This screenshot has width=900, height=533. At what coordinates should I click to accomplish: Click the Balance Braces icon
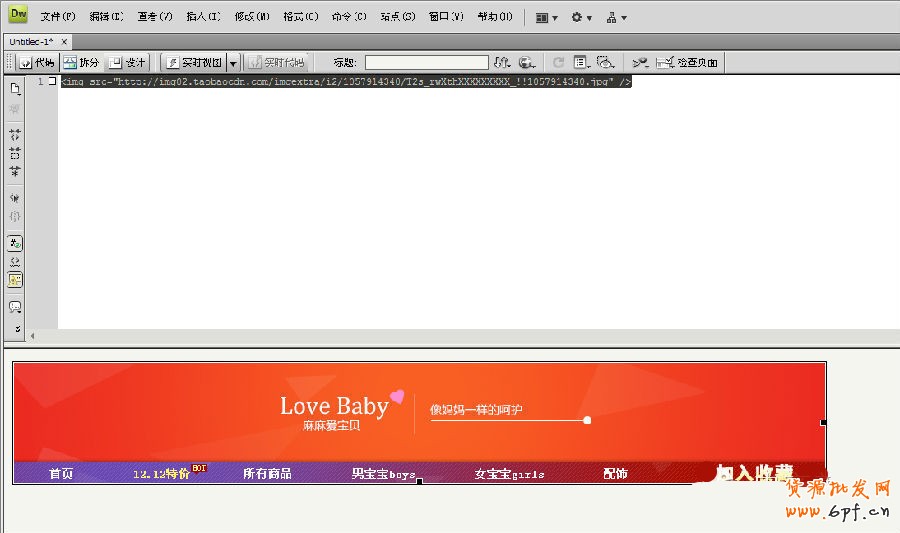15,216
